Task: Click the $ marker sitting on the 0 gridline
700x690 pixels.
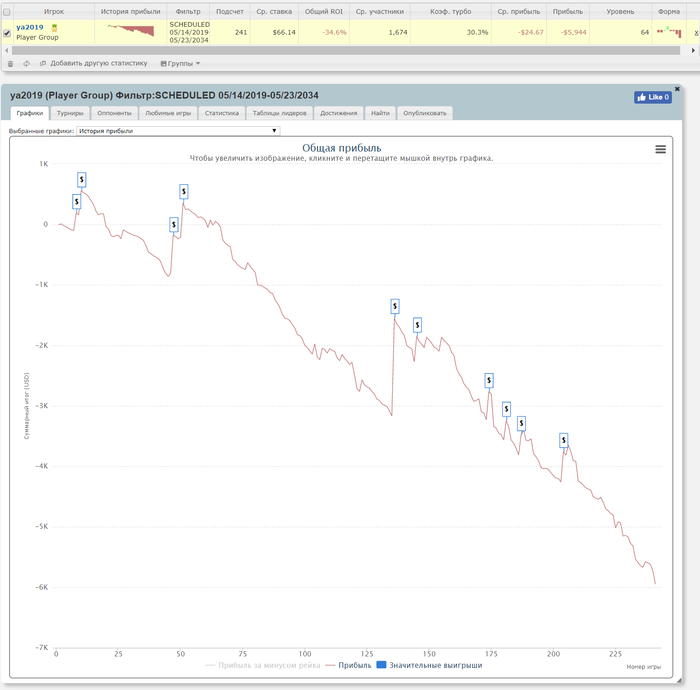Action: pos(174,224)
